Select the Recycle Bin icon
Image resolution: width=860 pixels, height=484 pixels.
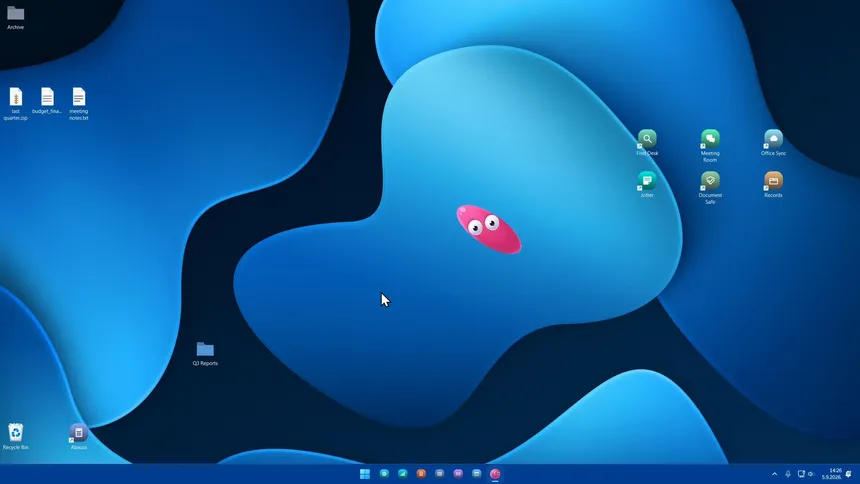coord(15,436)
